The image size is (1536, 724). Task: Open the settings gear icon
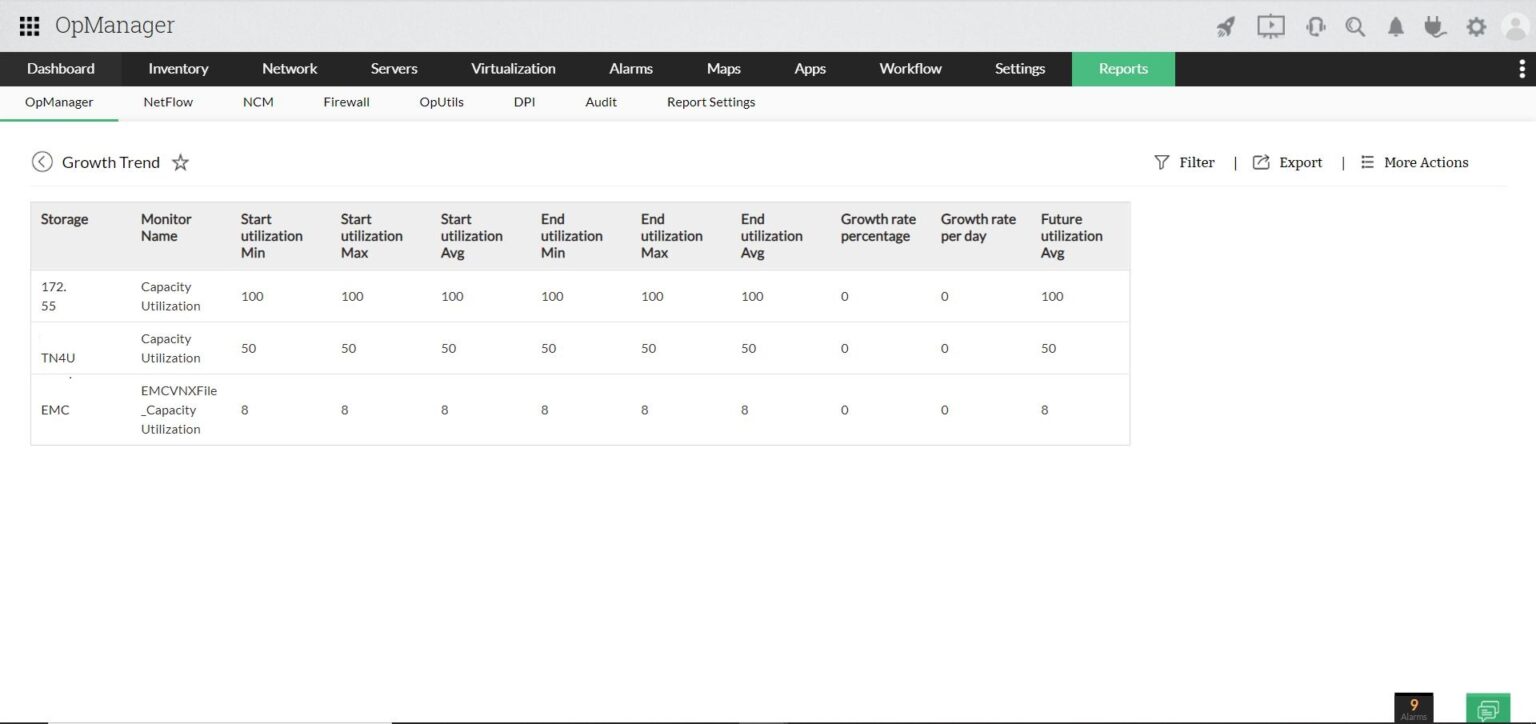pyautogui.click(x=1476, y=27)
